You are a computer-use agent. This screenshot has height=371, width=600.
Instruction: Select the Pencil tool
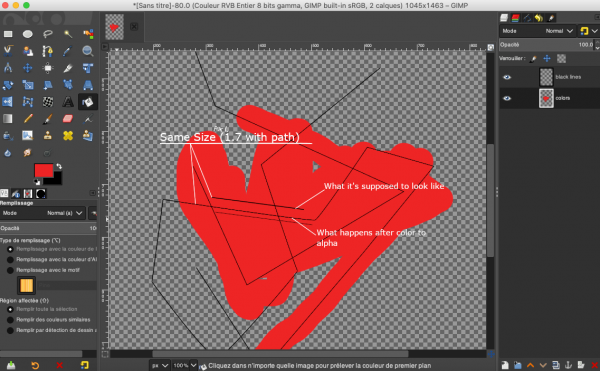[x=28, y=119]
